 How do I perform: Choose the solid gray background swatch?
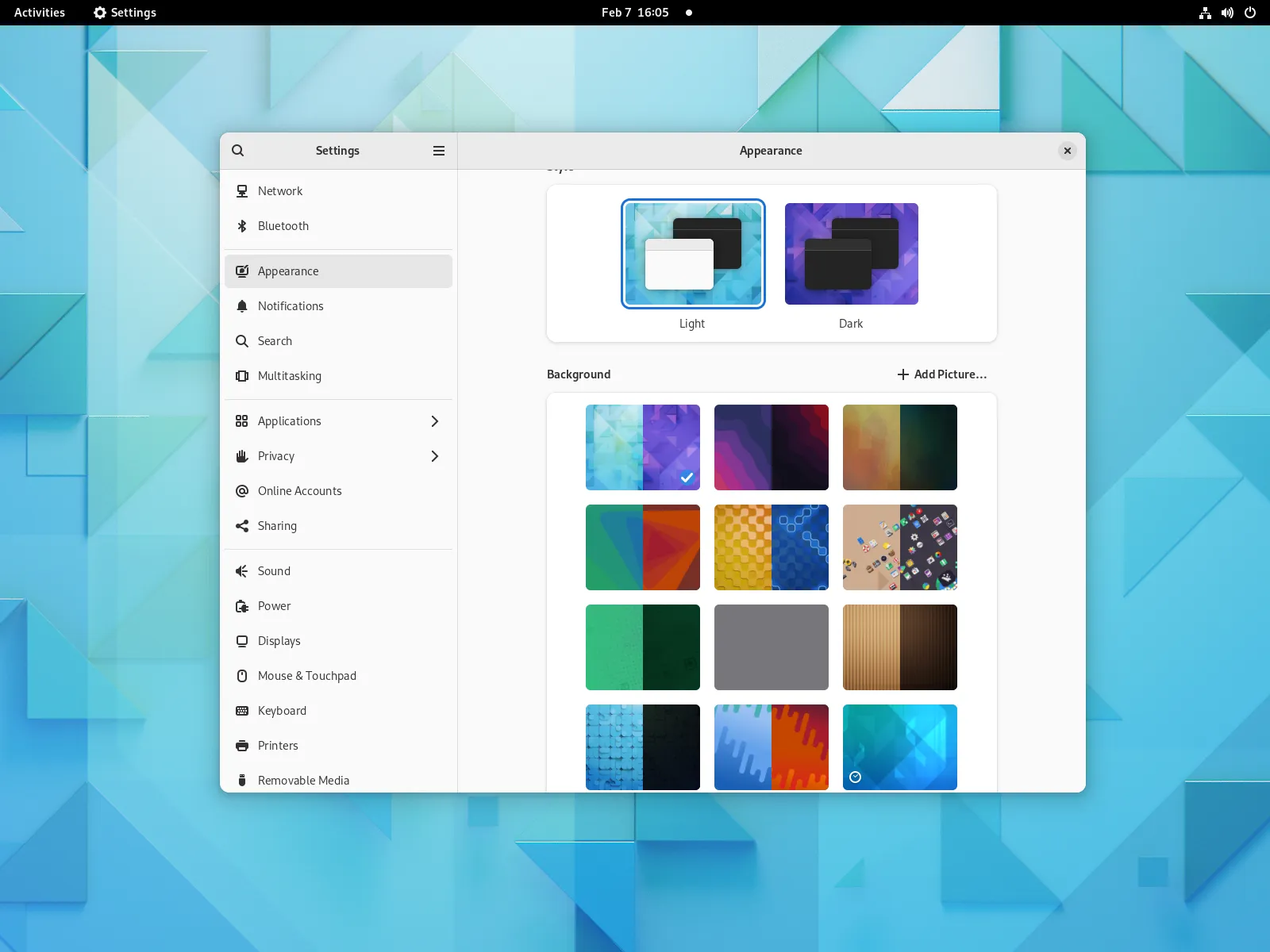pos(772,647)
